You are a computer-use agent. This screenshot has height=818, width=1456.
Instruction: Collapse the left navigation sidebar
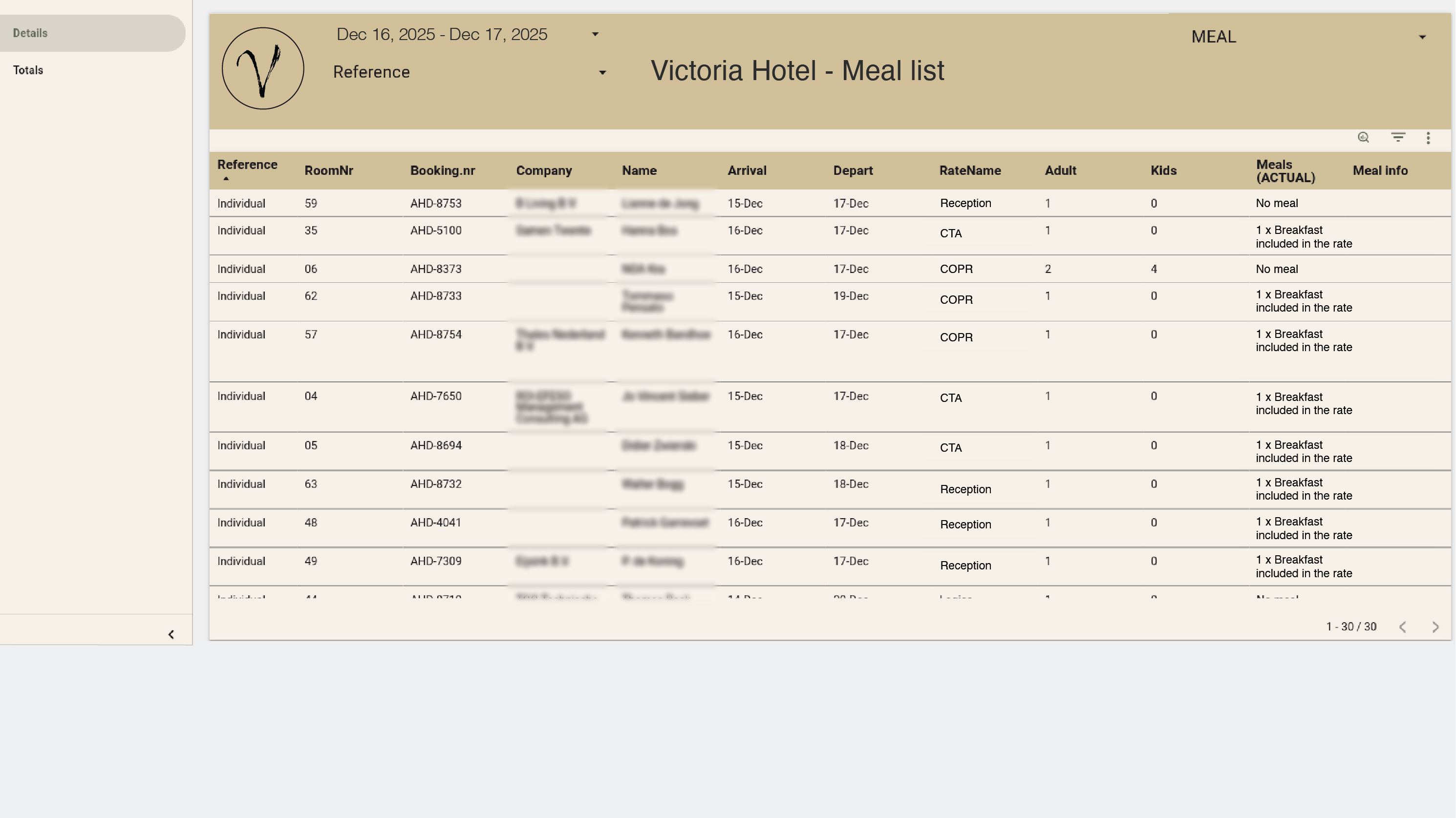(171, 634)
